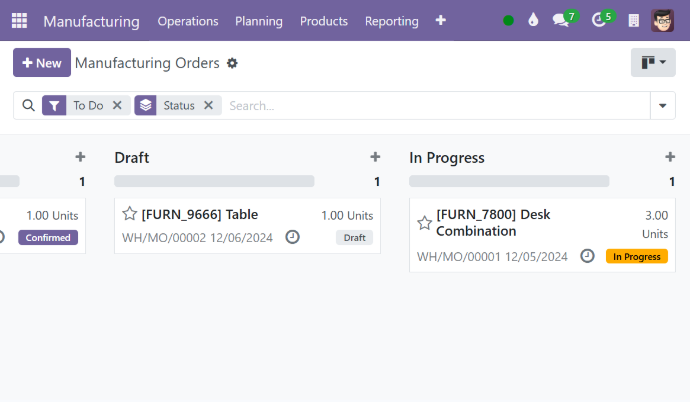Star the FURN_9666 Table order
The image size is (690, 402).
(129, 214)
